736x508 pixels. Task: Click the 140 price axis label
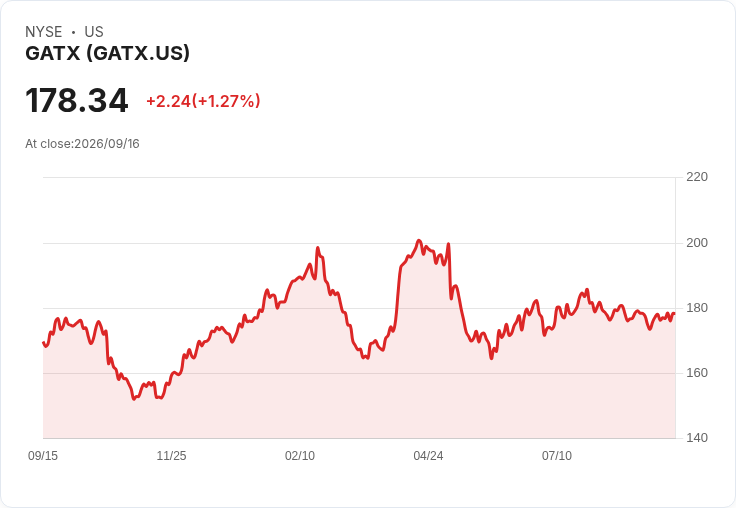click(697, 438)
